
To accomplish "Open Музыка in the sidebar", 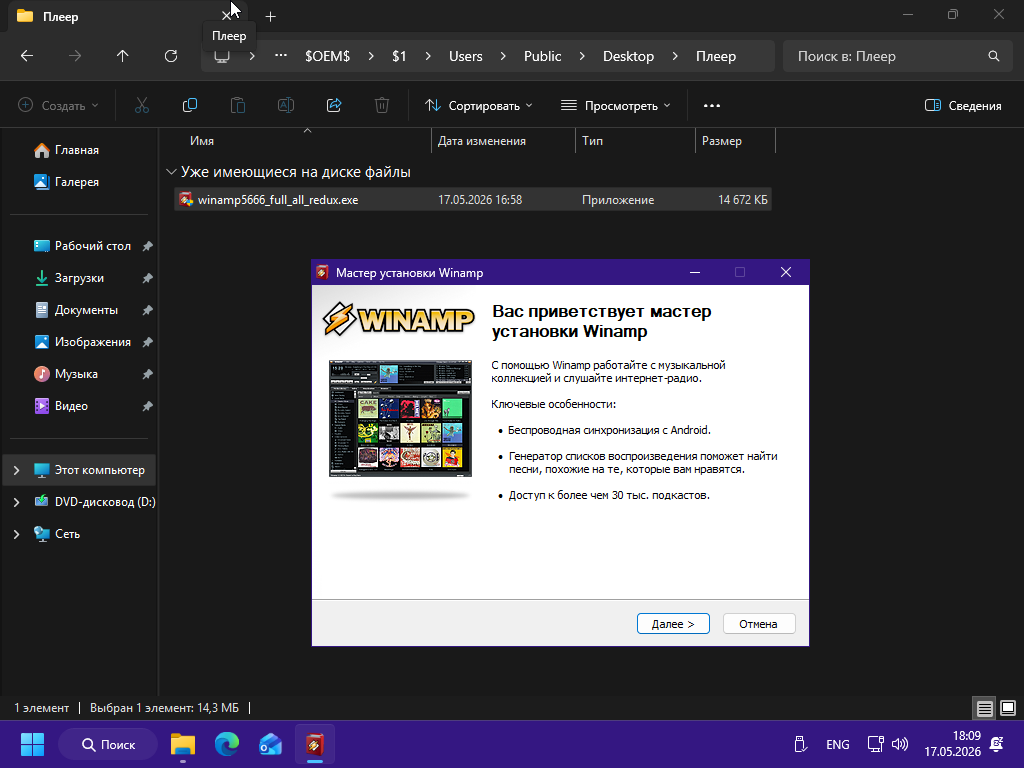I will coord(76,374).
